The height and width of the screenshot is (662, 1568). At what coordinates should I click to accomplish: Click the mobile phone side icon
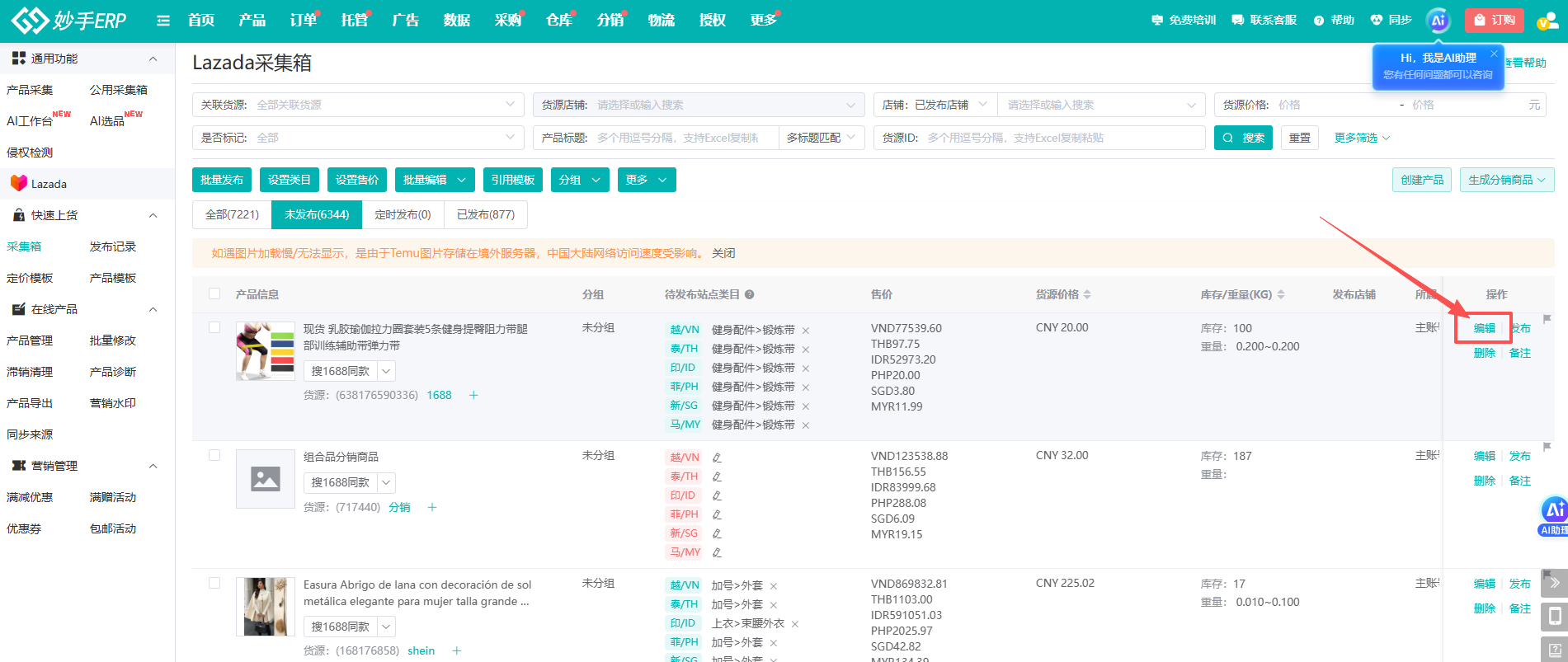(x=1554, y=617)
